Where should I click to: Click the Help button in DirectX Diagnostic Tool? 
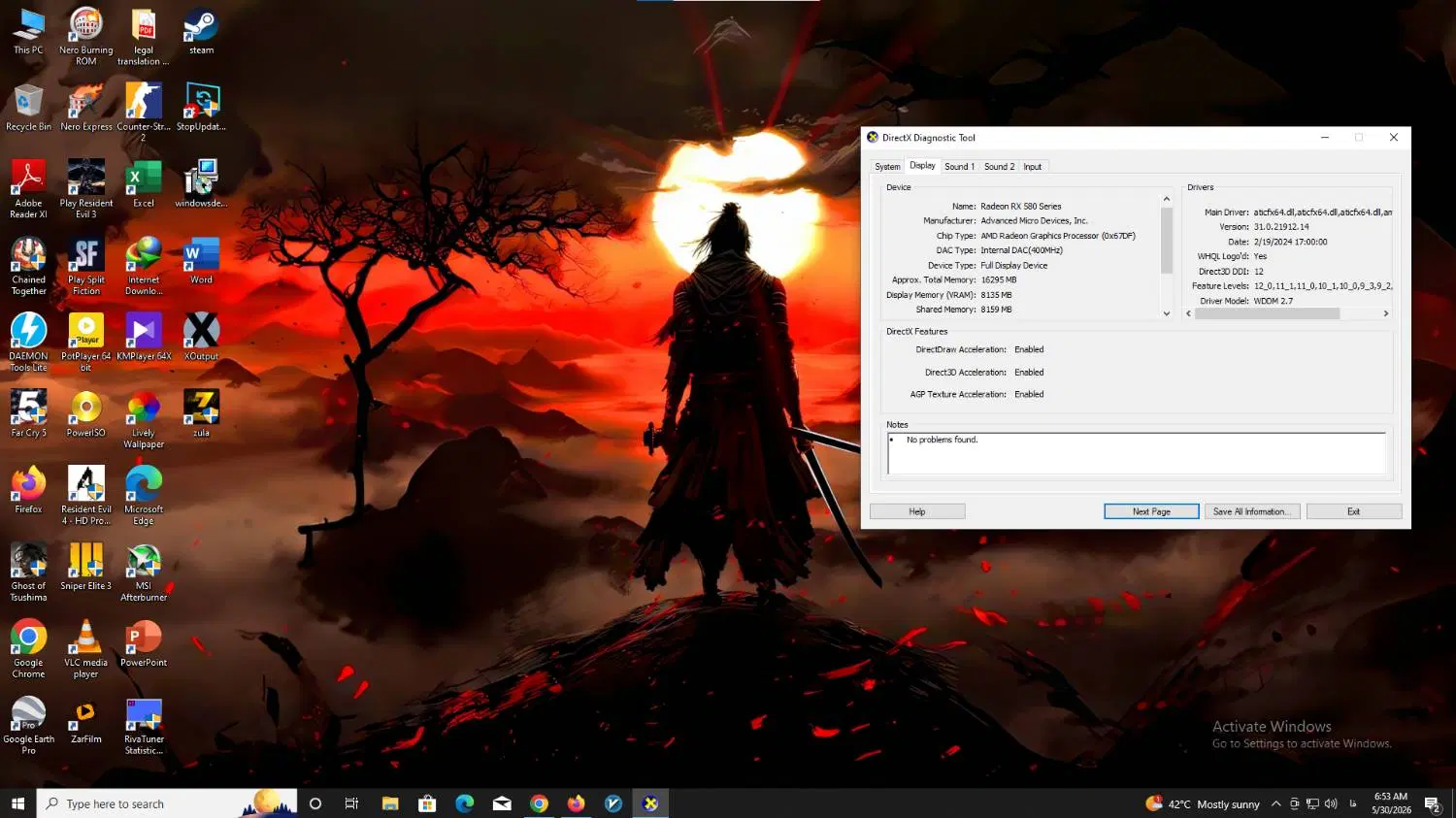(917, 511)
